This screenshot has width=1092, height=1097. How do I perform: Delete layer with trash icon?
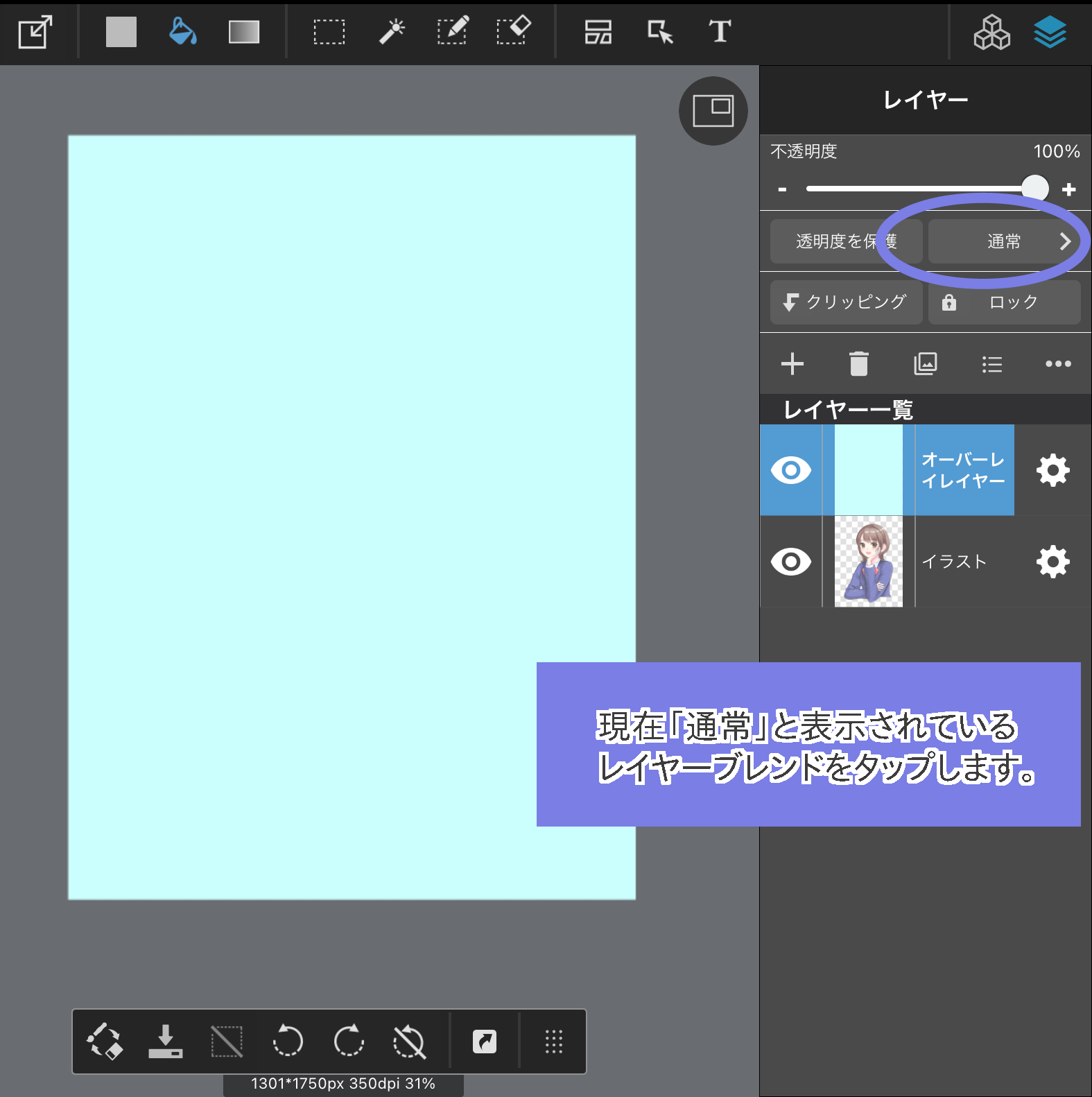coord(858,364)
